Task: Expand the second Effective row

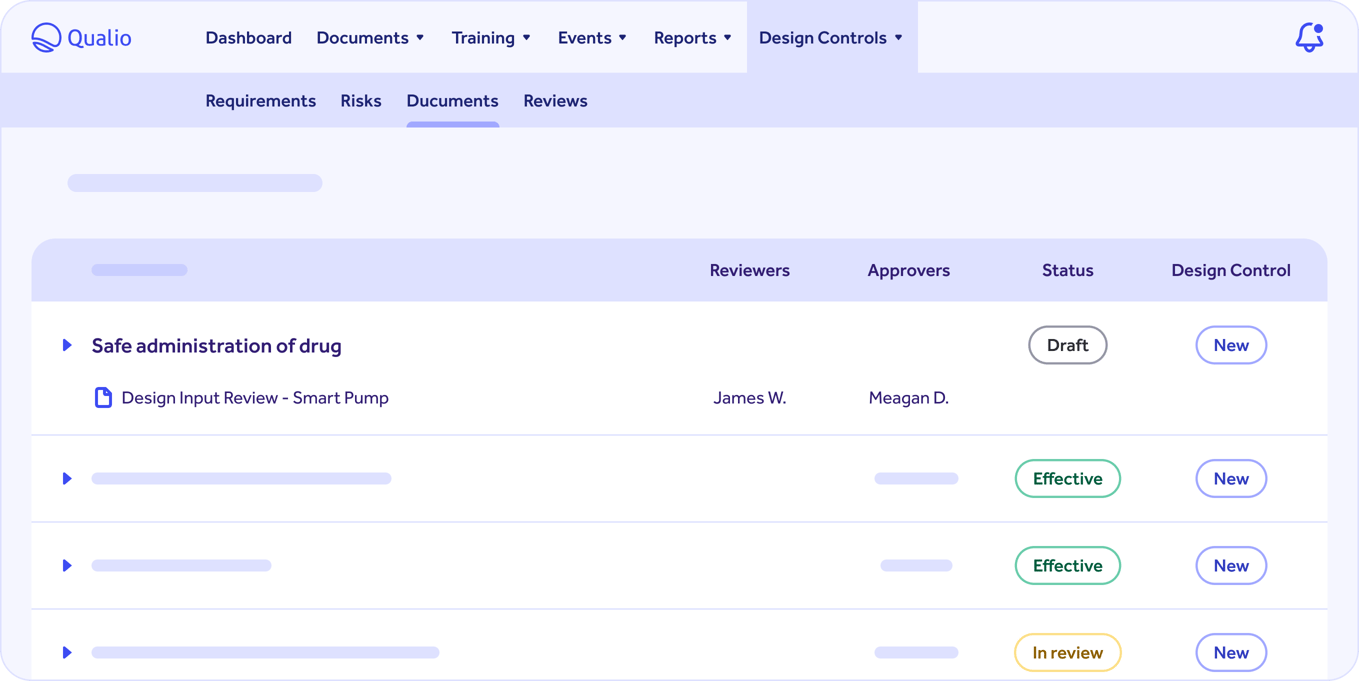Action: pyautogui.click(x=67, y=565)
